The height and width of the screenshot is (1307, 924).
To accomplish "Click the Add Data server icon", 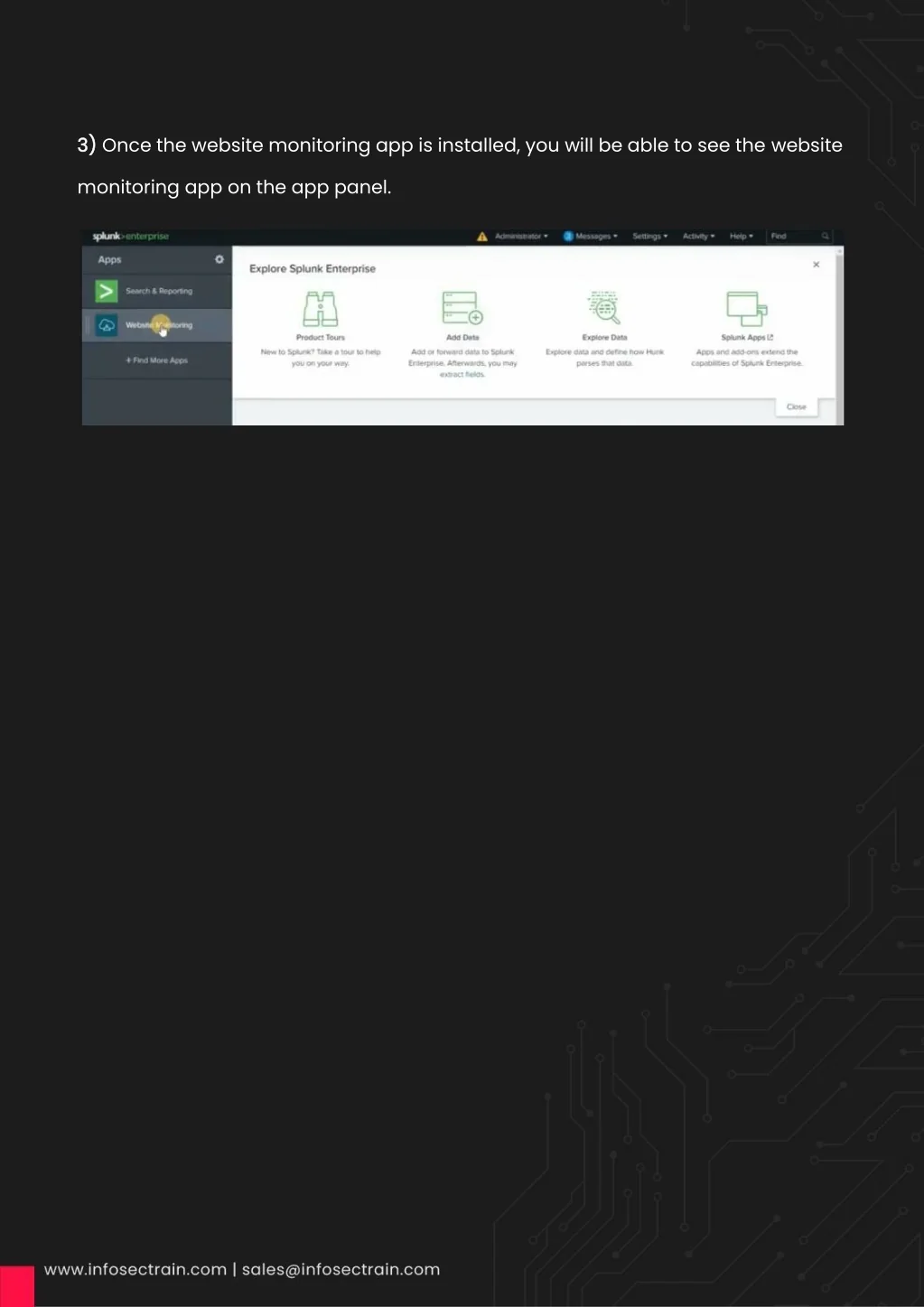I will [462, 308].
